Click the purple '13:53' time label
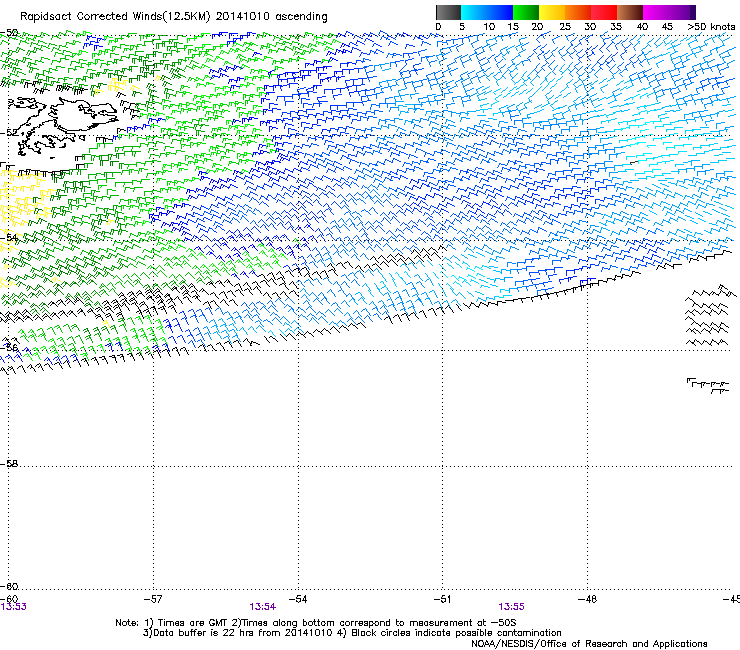 tap(13, 607)
